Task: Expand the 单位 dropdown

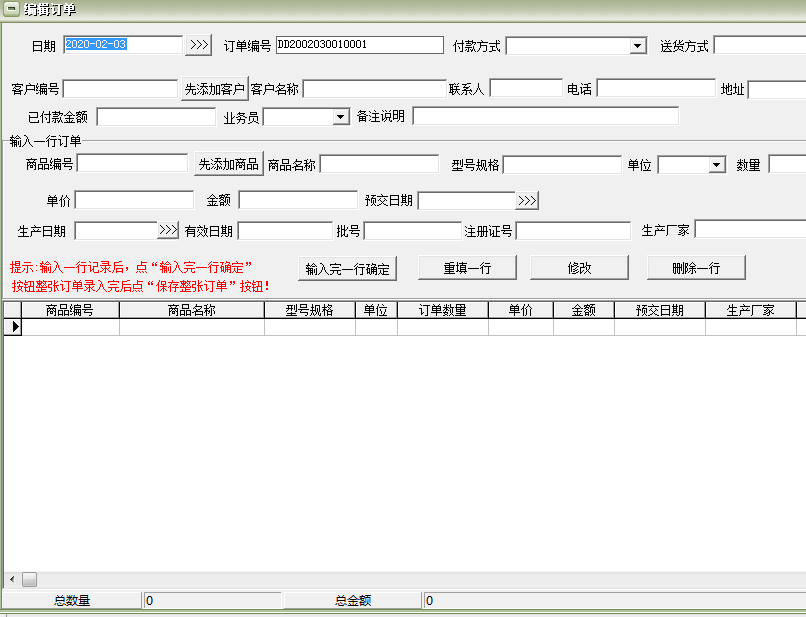Action: click(717, 165)
